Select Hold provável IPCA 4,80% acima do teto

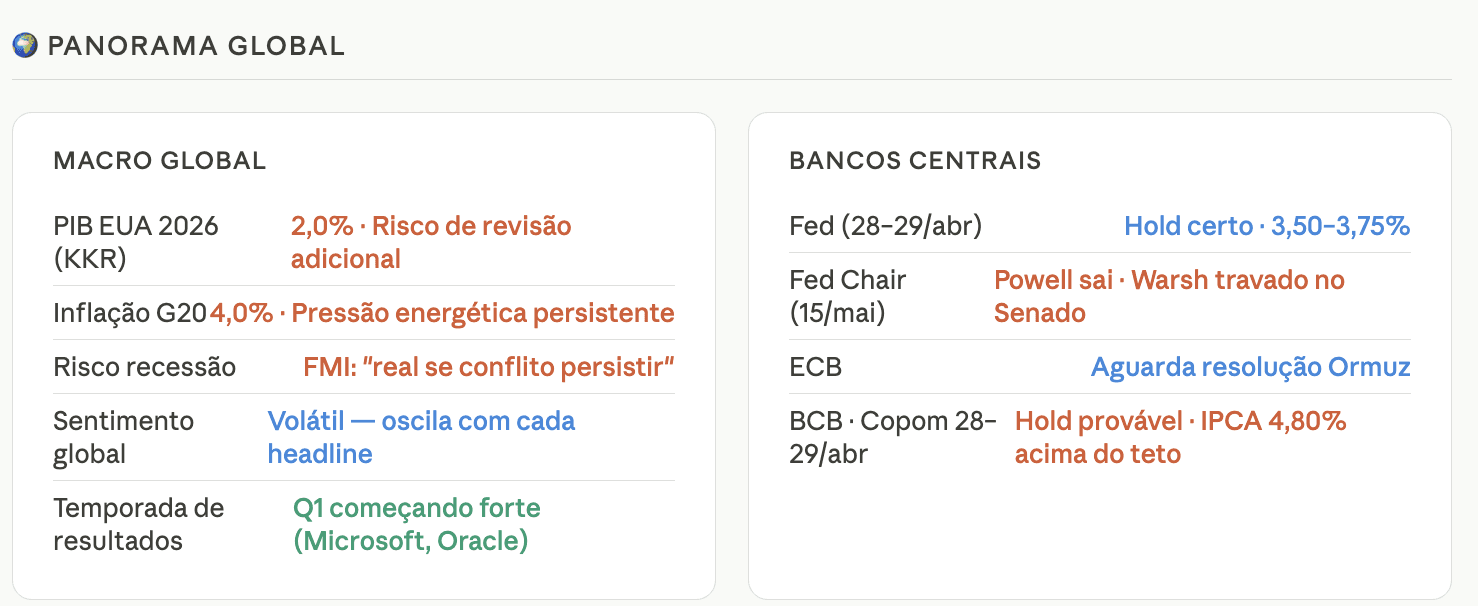[1181, 437]
